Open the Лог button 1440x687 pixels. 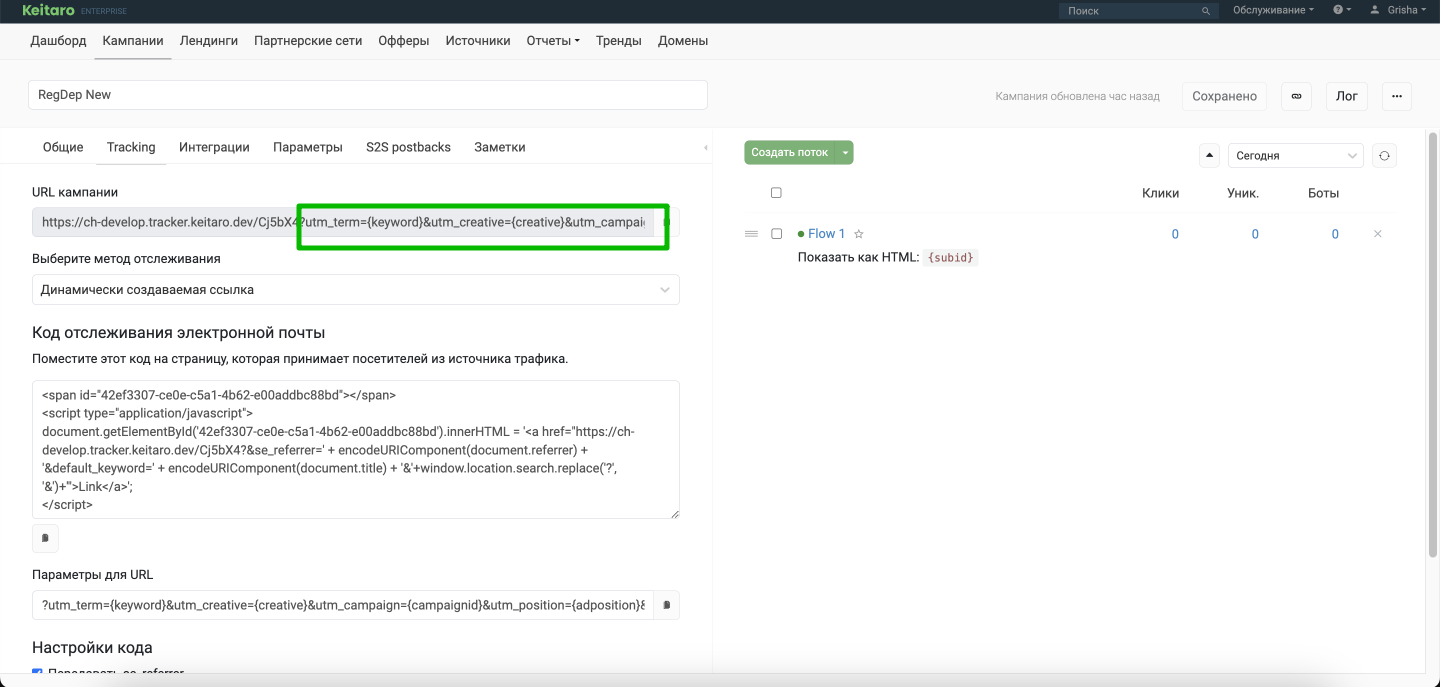(1347, 96)
